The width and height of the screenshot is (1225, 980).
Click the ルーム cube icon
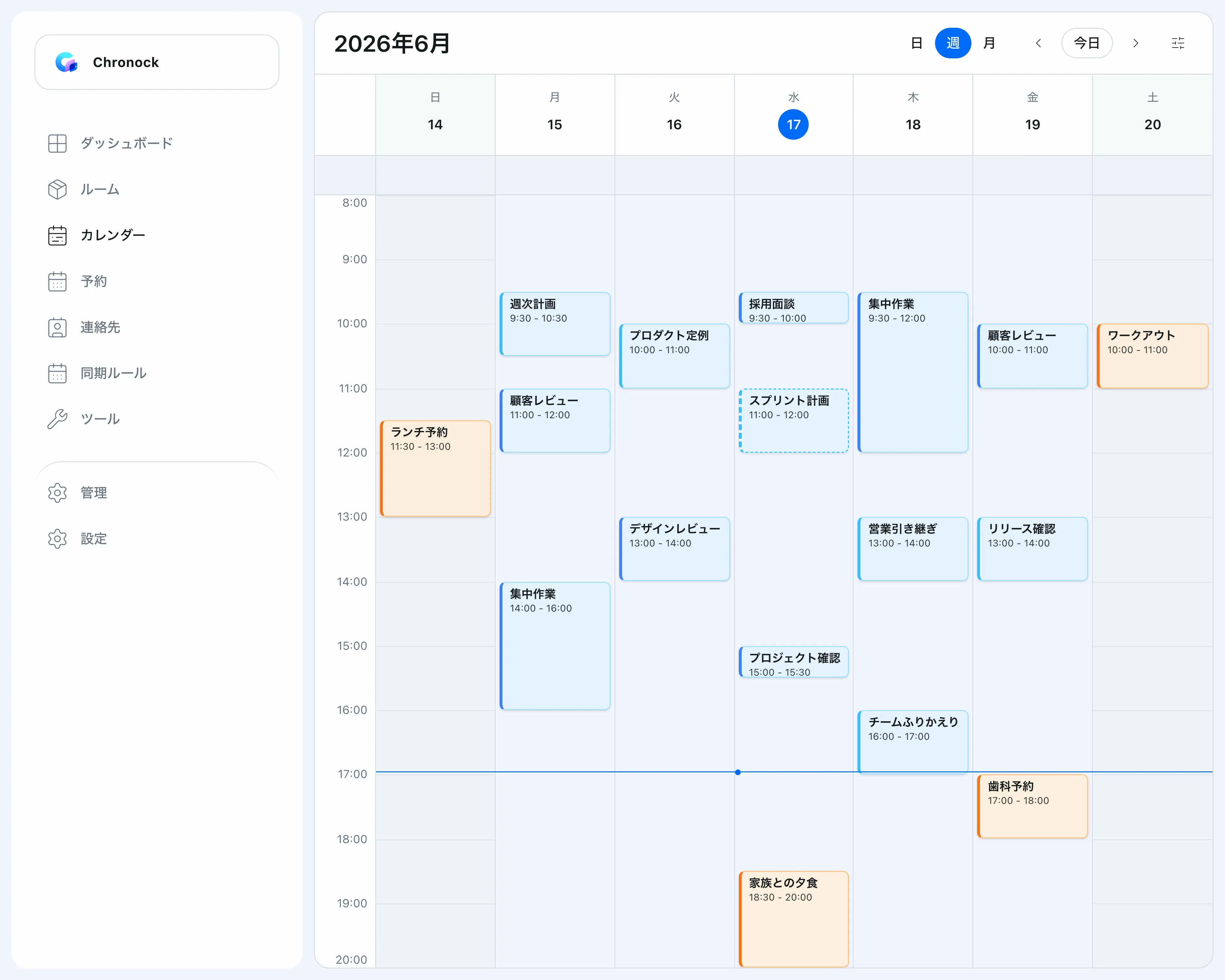point(57,189)
